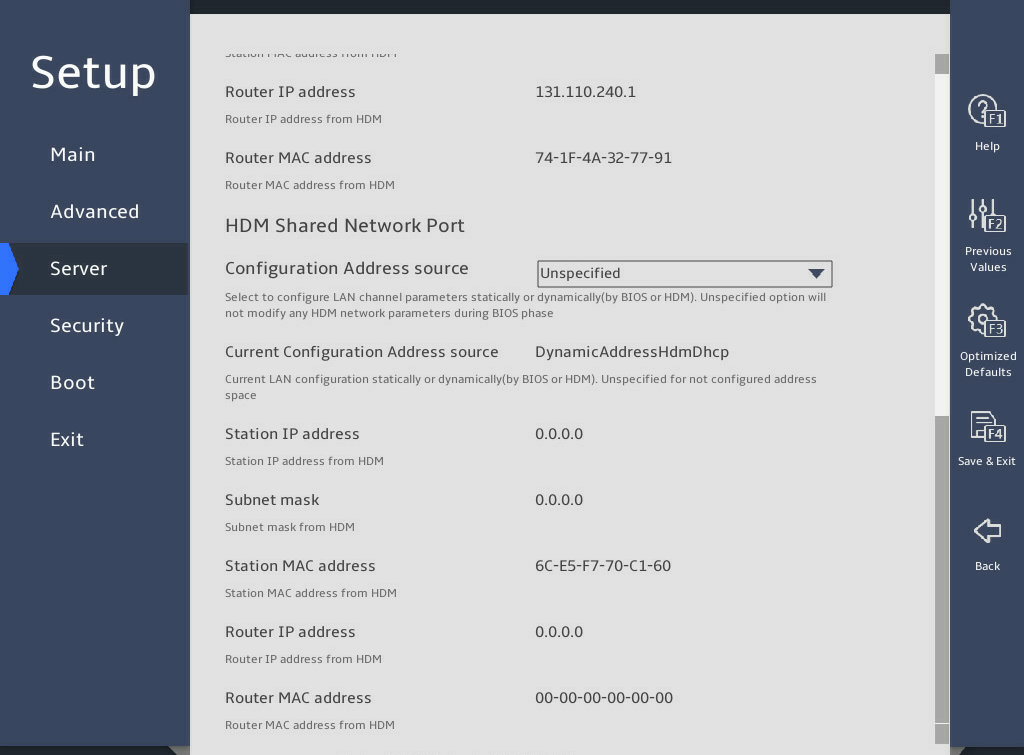Image resolution: width=1024 pixels, height=755 pixels.
Task: Go to the Security section
Action: tap(87, 326)
